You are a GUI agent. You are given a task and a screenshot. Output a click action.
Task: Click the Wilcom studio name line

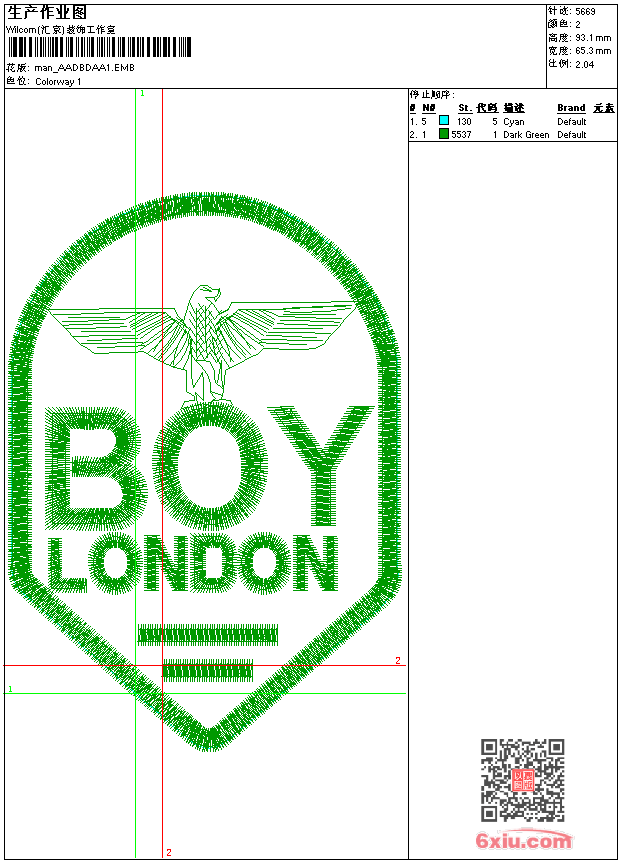[x=61, y=30]
